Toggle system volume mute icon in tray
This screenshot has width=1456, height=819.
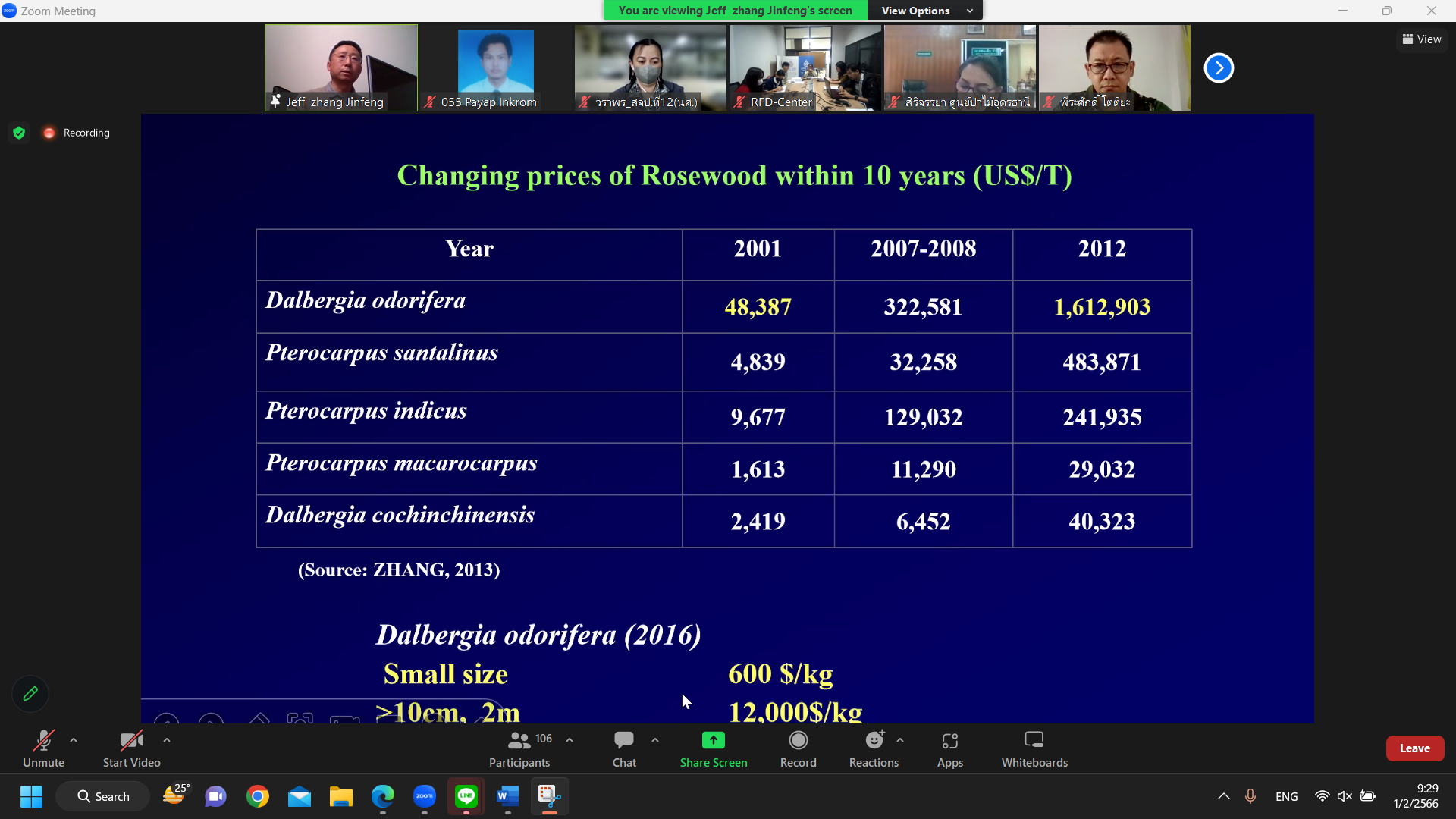1345,796
